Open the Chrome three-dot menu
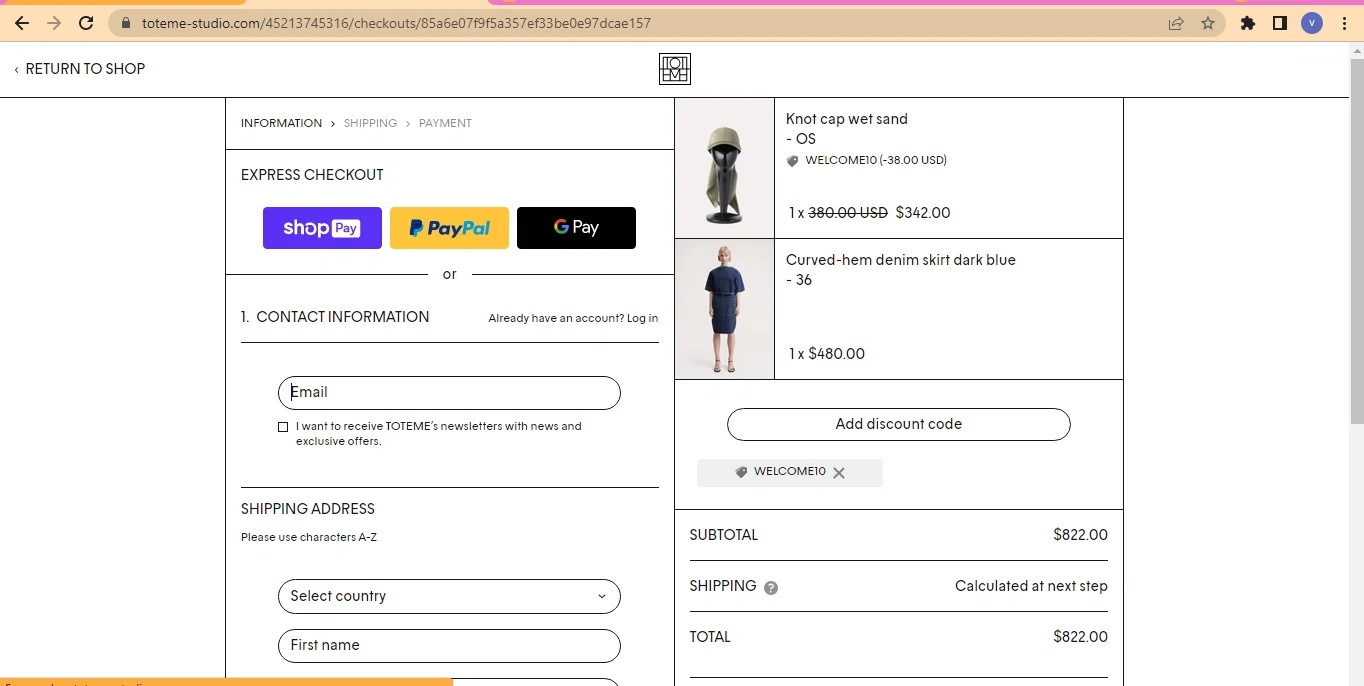 click(1344, 23)
